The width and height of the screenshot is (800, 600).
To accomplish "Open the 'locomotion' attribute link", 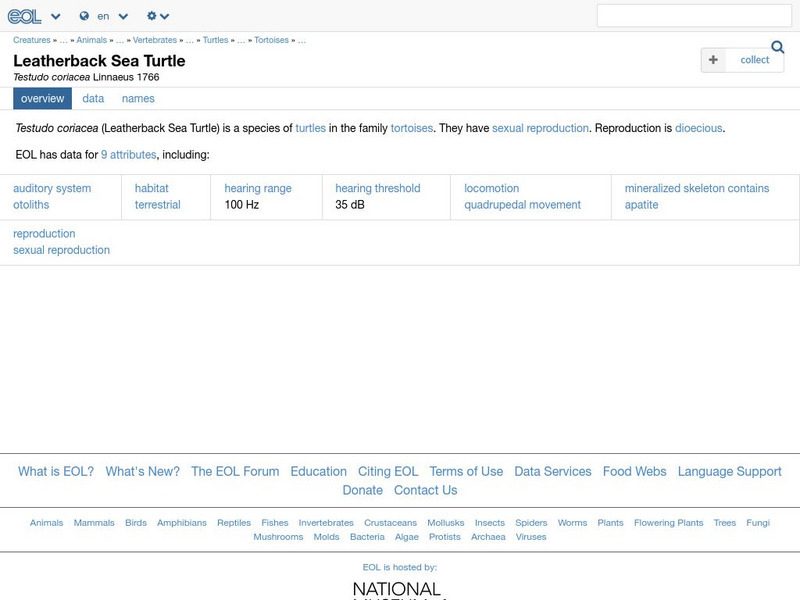I will click(491, 188).
